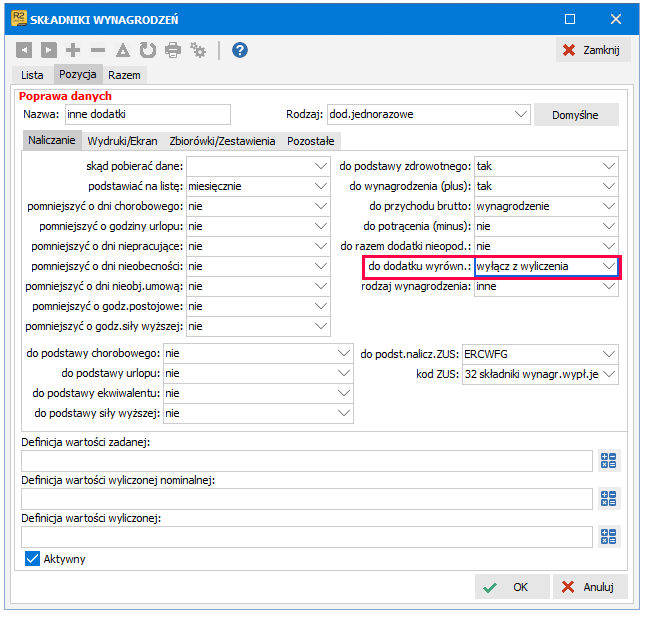Switch to the Lista tab
Screen dimensions: 648x619
point(32,75)
